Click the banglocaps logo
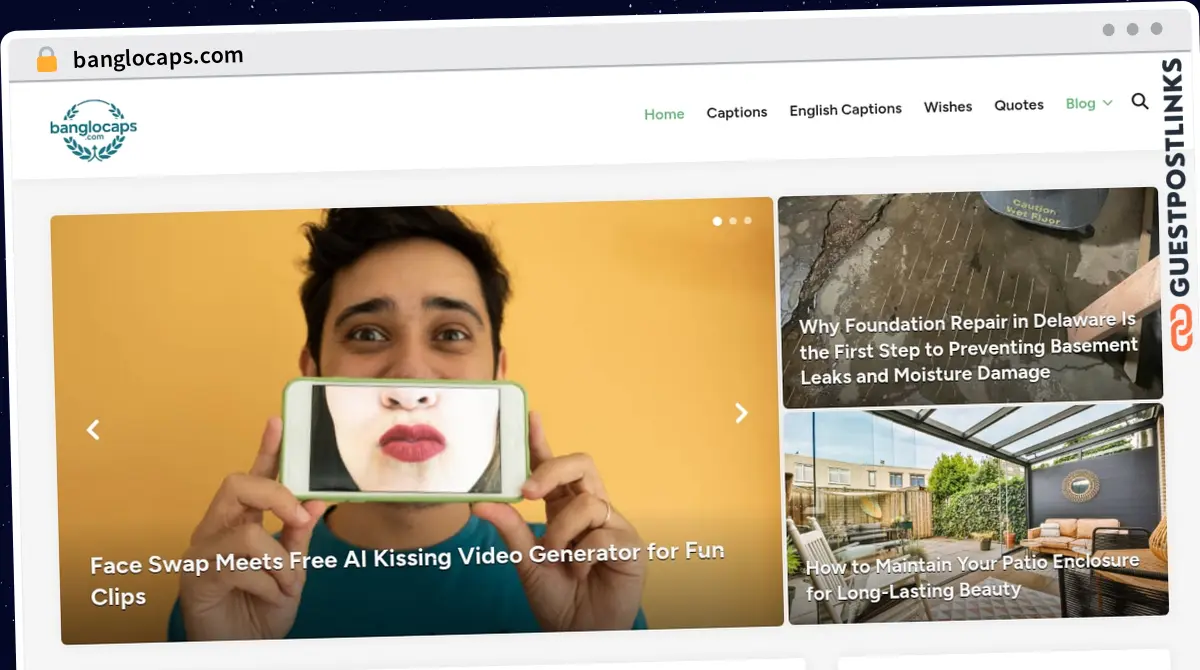Image resolution: width=1200 pixels, height=670 pixels. (x=93, y=129)
